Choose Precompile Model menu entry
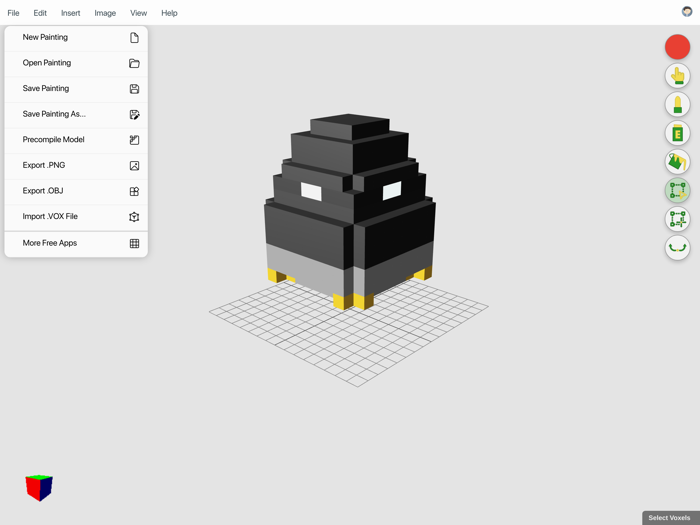The image size is (700, 525). point(76,140)
